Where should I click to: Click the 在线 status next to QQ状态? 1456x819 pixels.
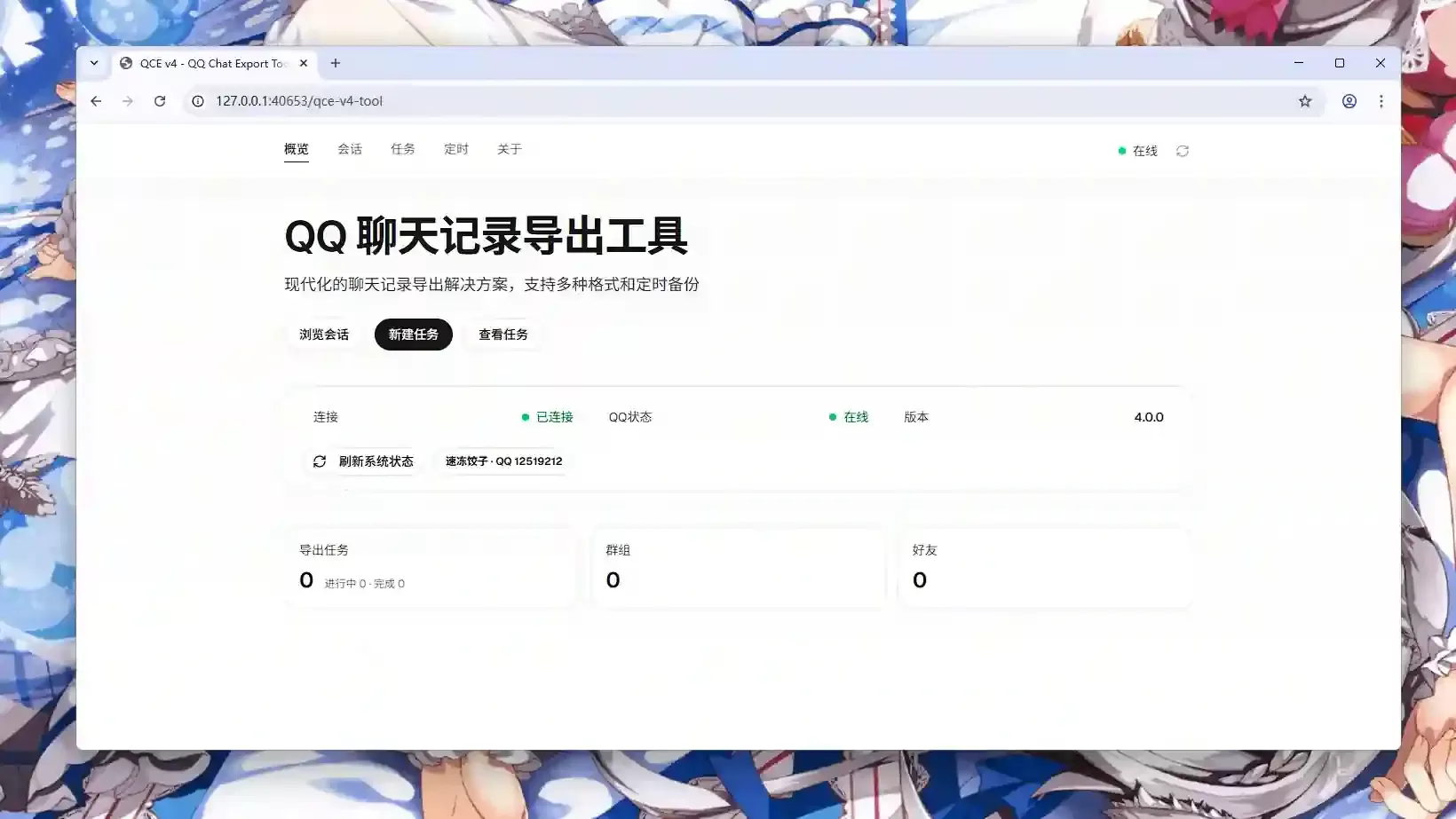coord(856,417)
